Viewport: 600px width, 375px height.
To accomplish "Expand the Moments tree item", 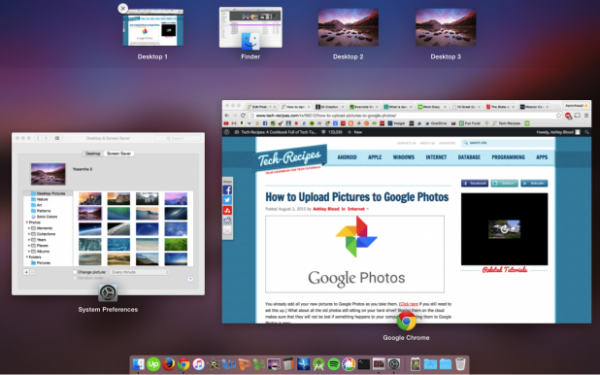I will 29,228.
